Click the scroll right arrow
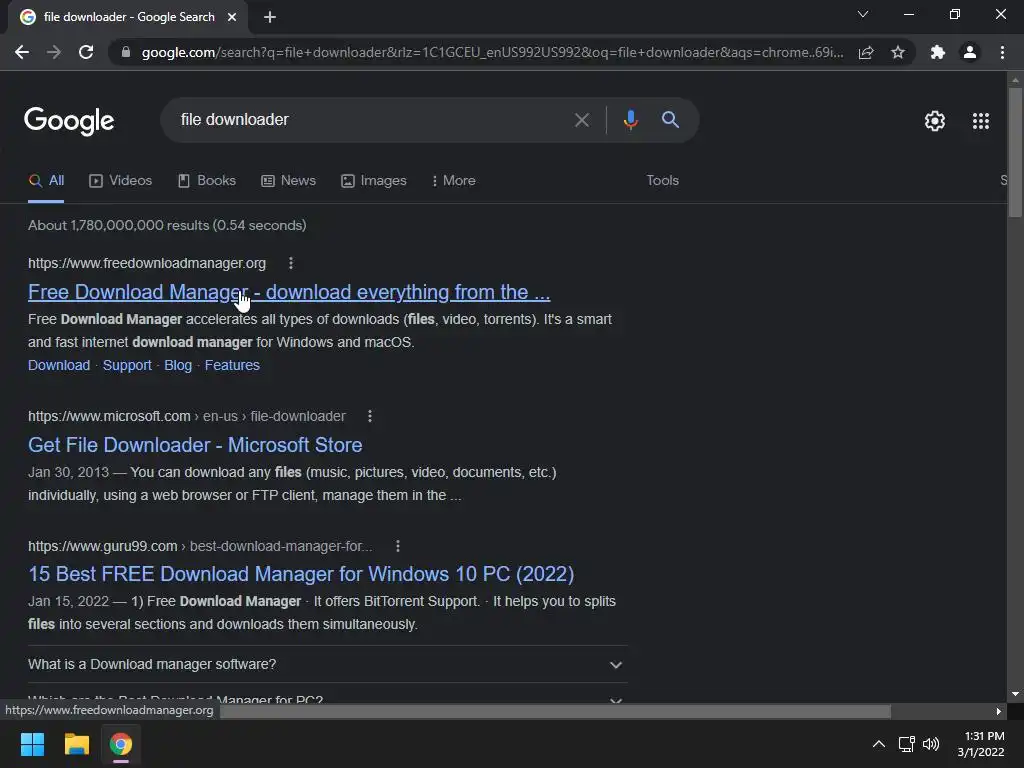 pos(998,711)
